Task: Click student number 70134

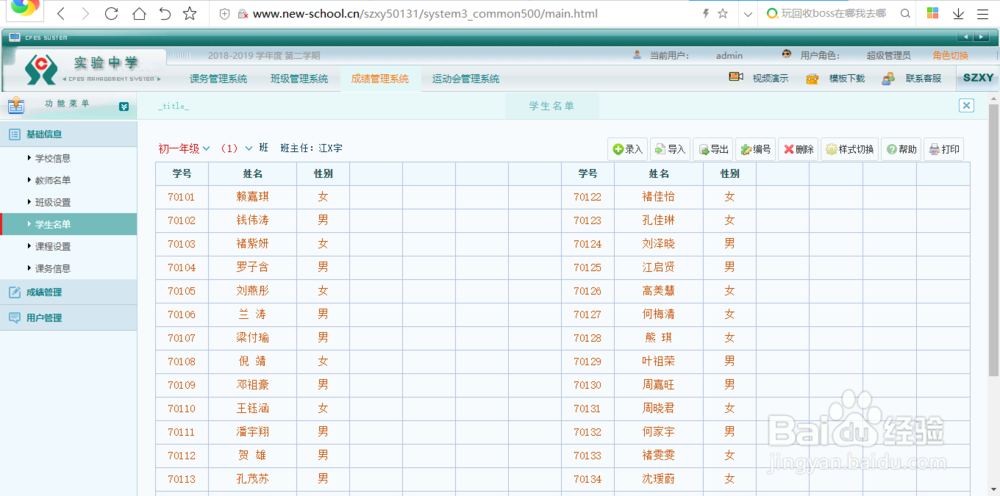Action: click(587, 479)
